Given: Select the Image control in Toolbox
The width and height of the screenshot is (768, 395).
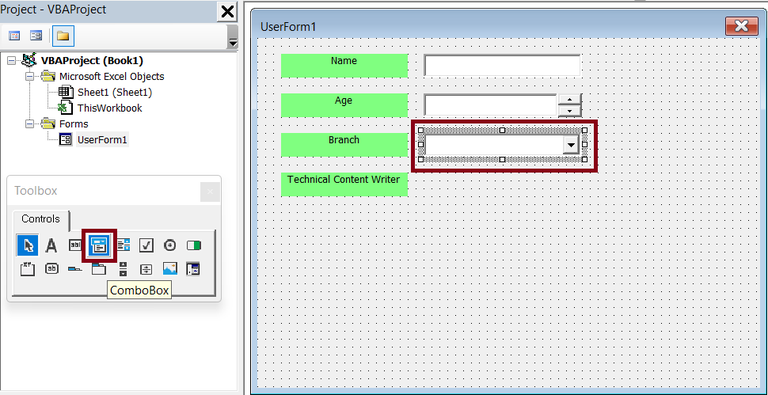Looking at the screenshot, I should [170, 269].
